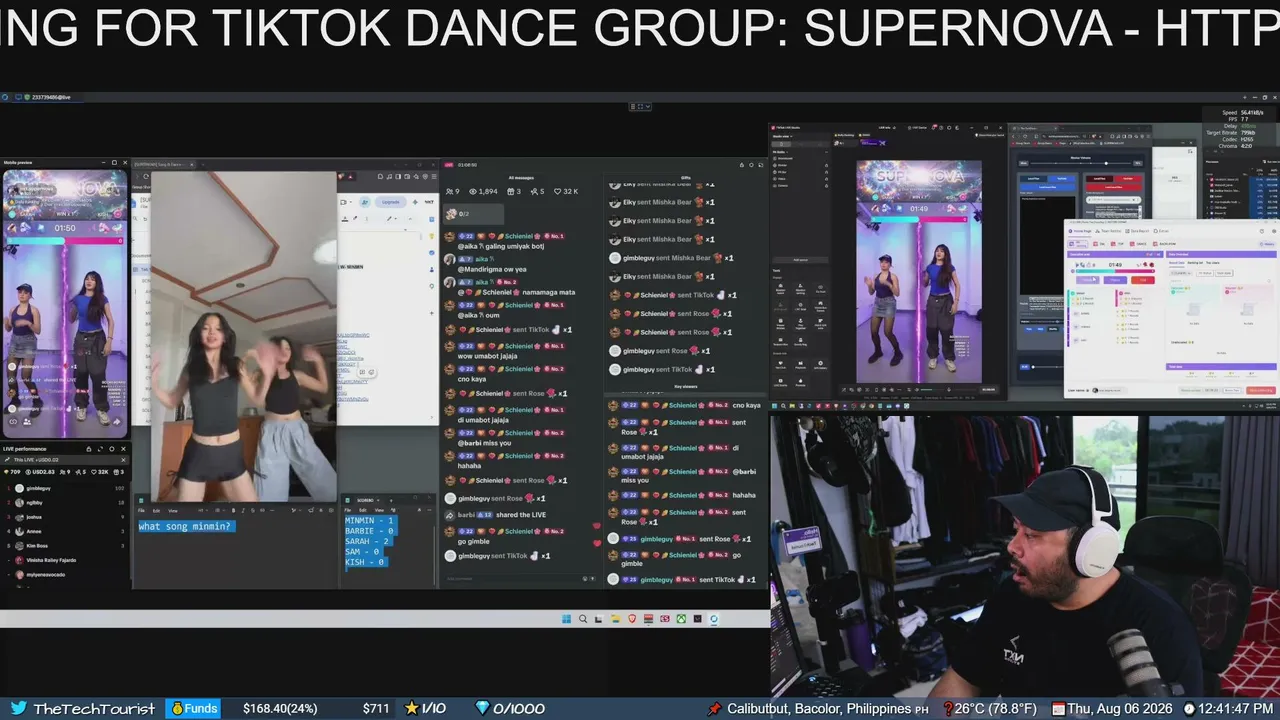Click the 32 K likes count in chat panel
1280x720 pixels.
coord(566,191)
